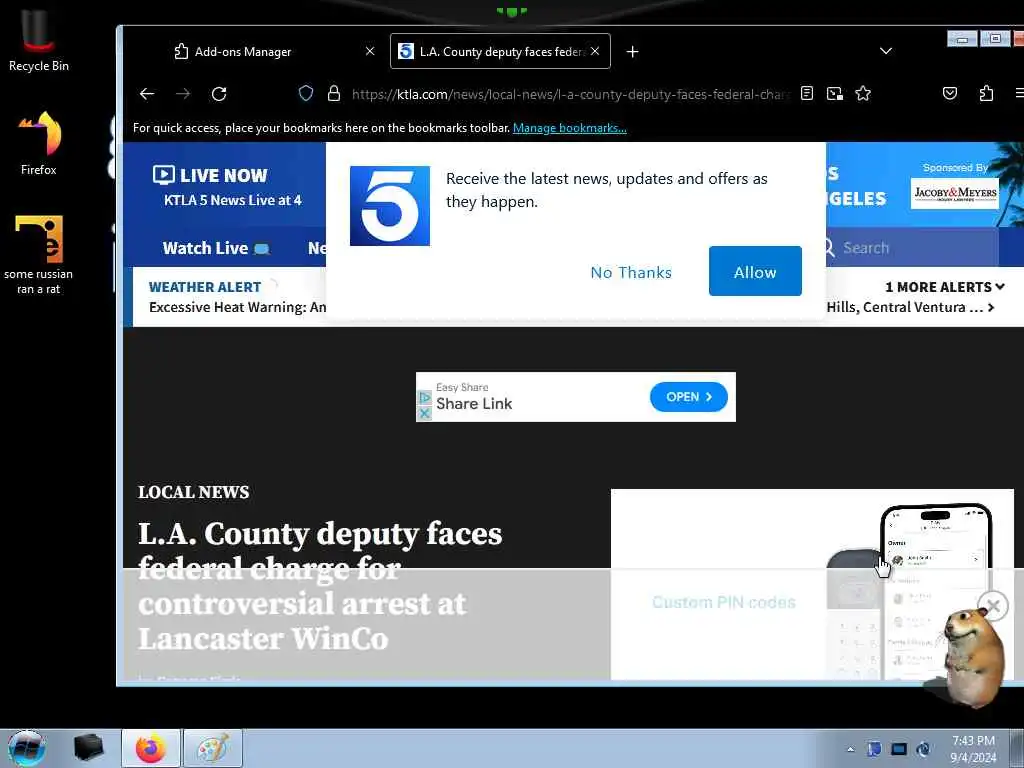Click Allow to enable notifications

click(x=755, y=271)
